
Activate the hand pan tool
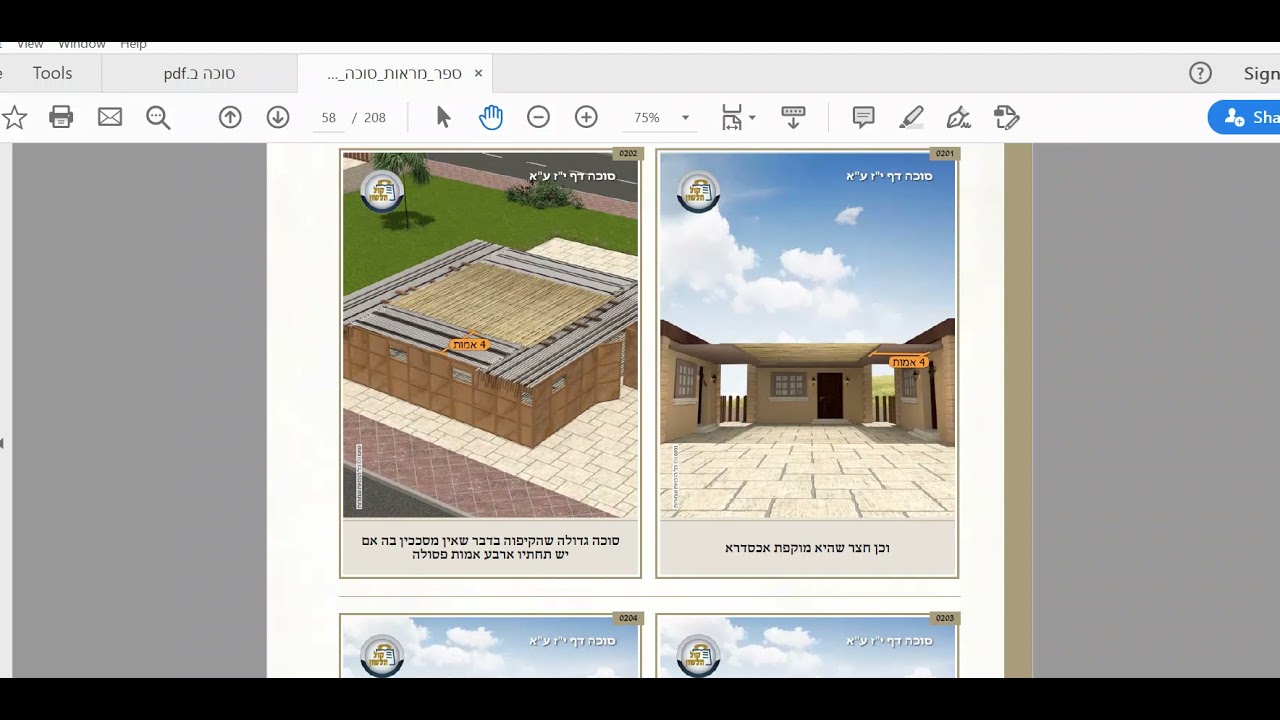[490, 118]
